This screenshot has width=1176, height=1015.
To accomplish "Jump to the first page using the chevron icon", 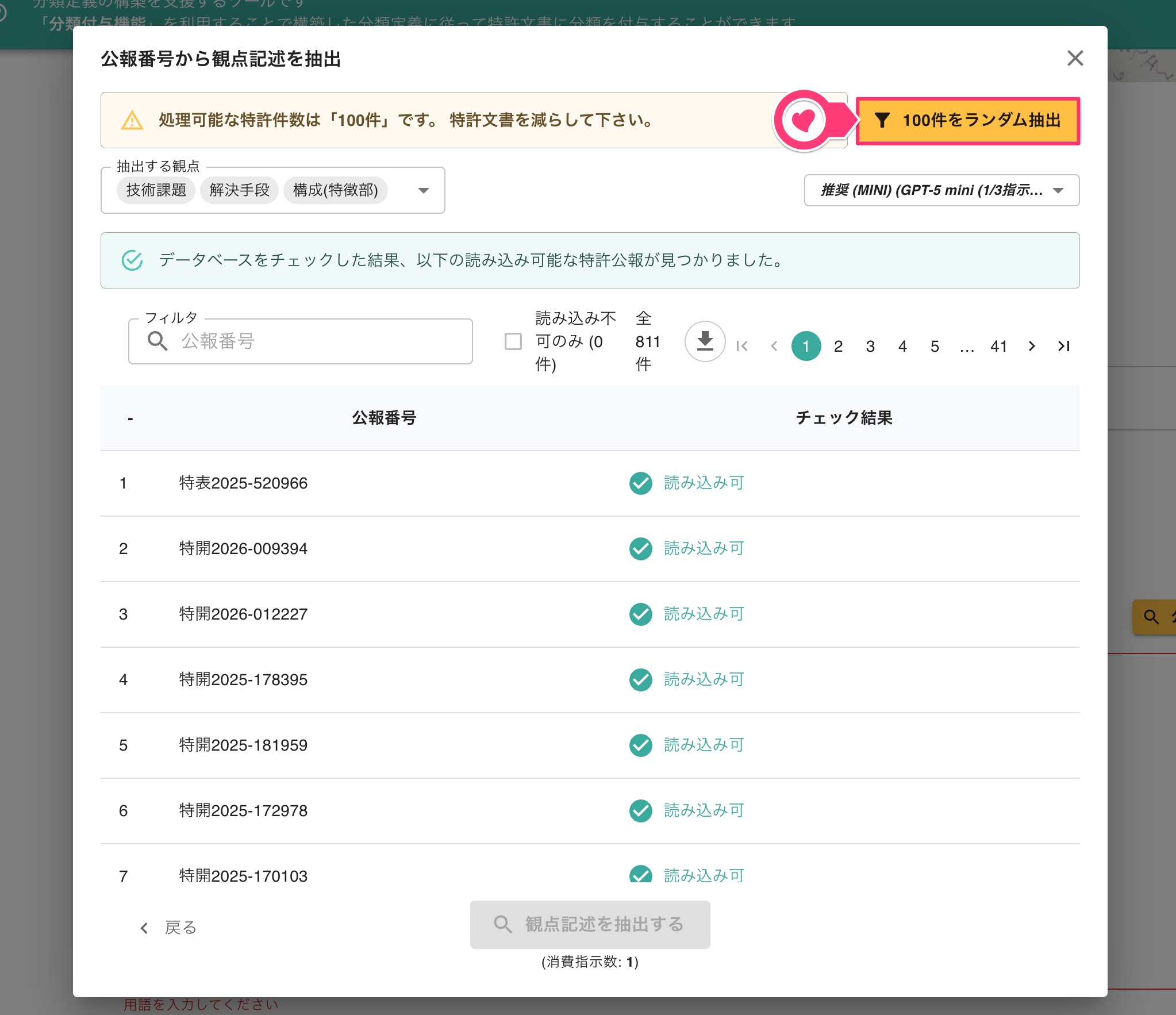I will click(743, 346).
